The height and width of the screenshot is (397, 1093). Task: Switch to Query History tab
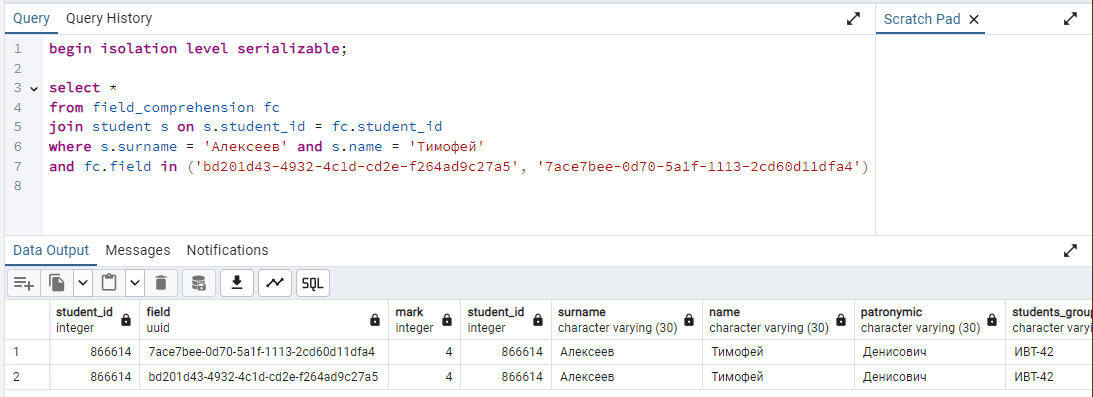coord(109,19)
